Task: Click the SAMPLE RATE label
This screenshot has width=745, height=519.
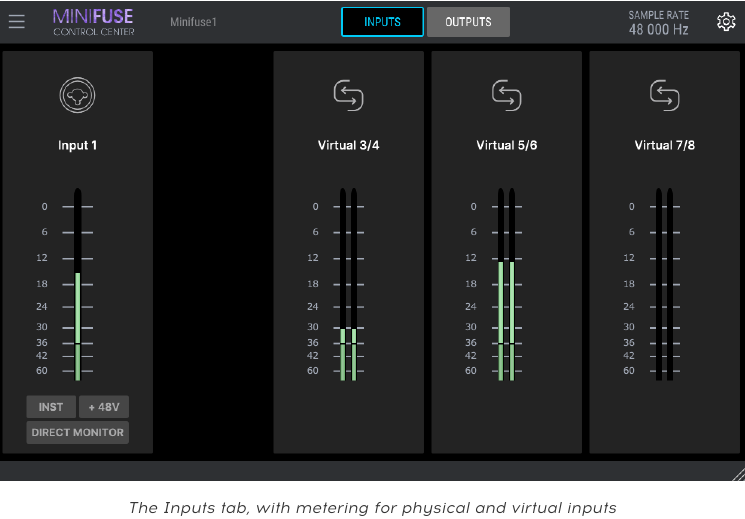Action: point(659,15)
